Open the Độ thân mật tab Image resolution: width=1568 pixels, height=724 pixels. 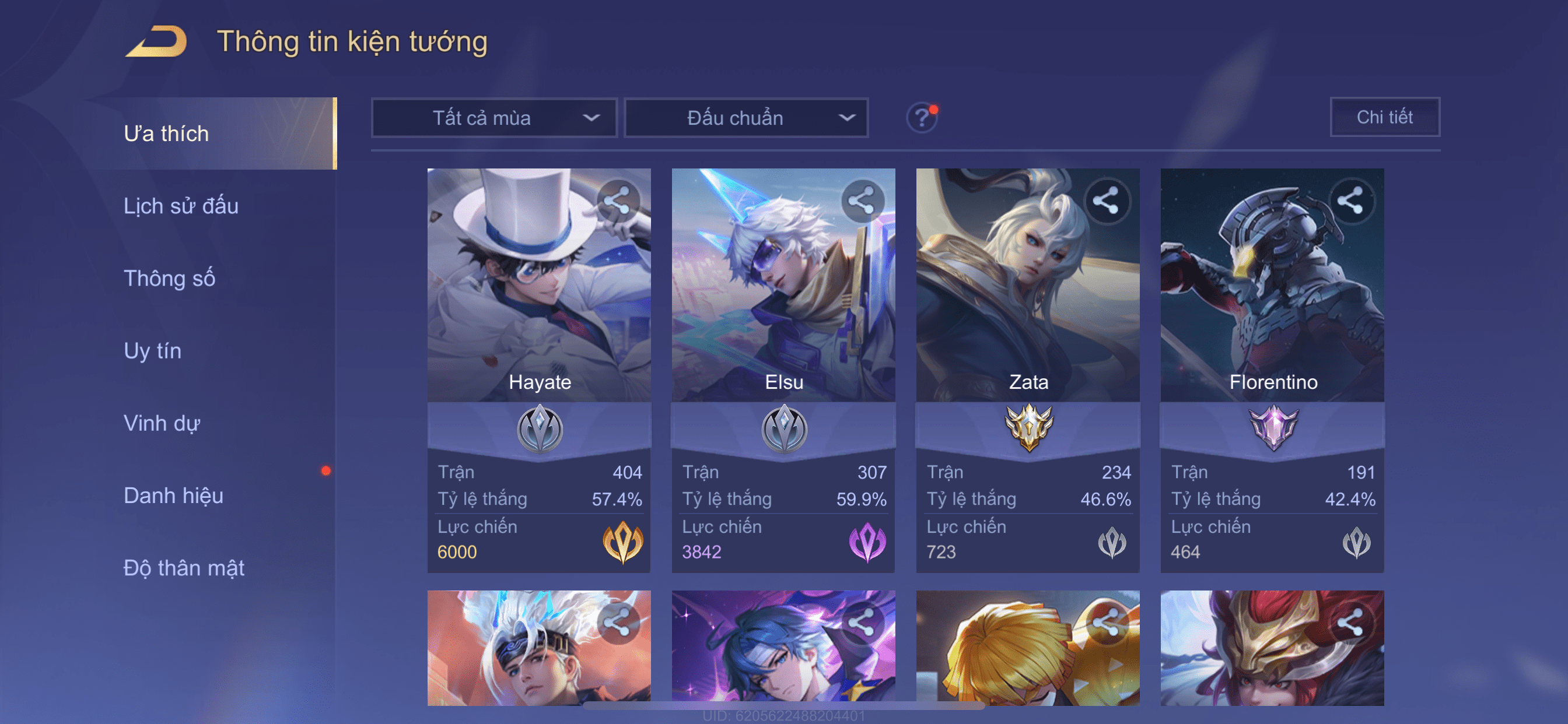pos(184,568)
